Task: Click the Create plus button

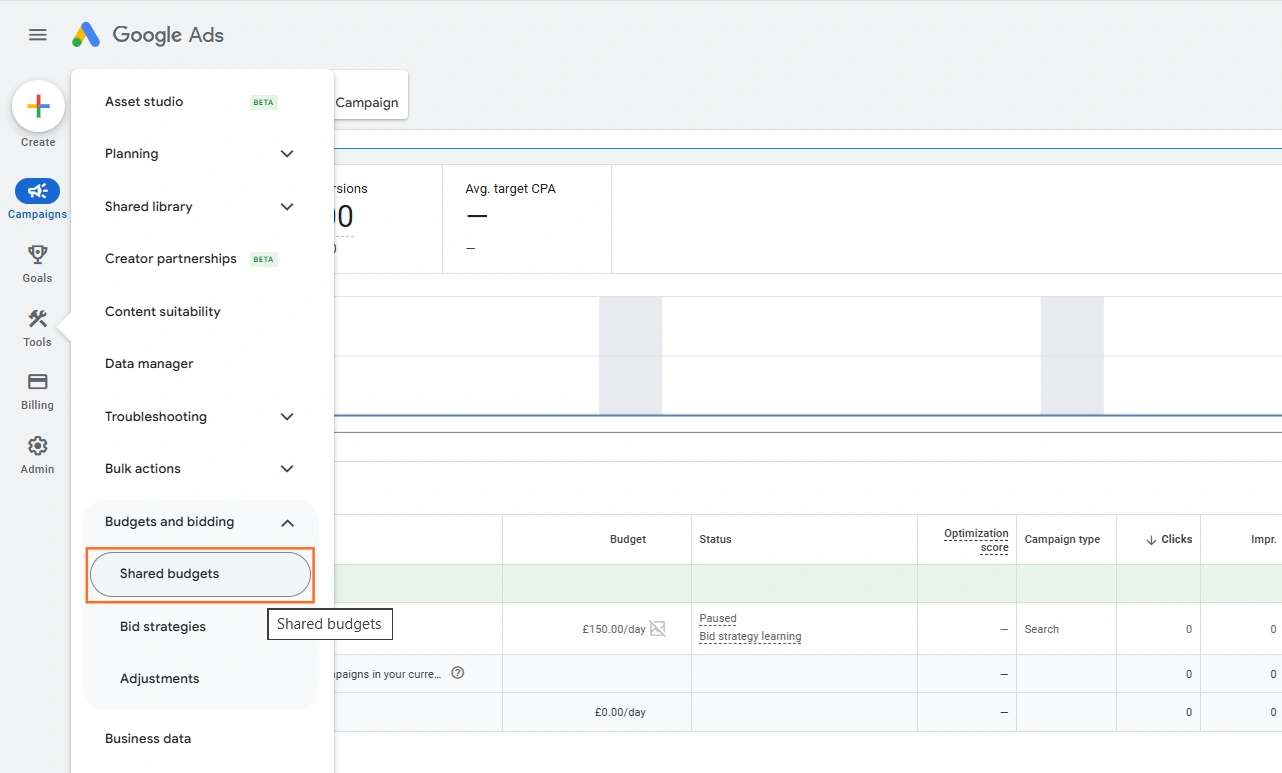Action: point(38,106)
